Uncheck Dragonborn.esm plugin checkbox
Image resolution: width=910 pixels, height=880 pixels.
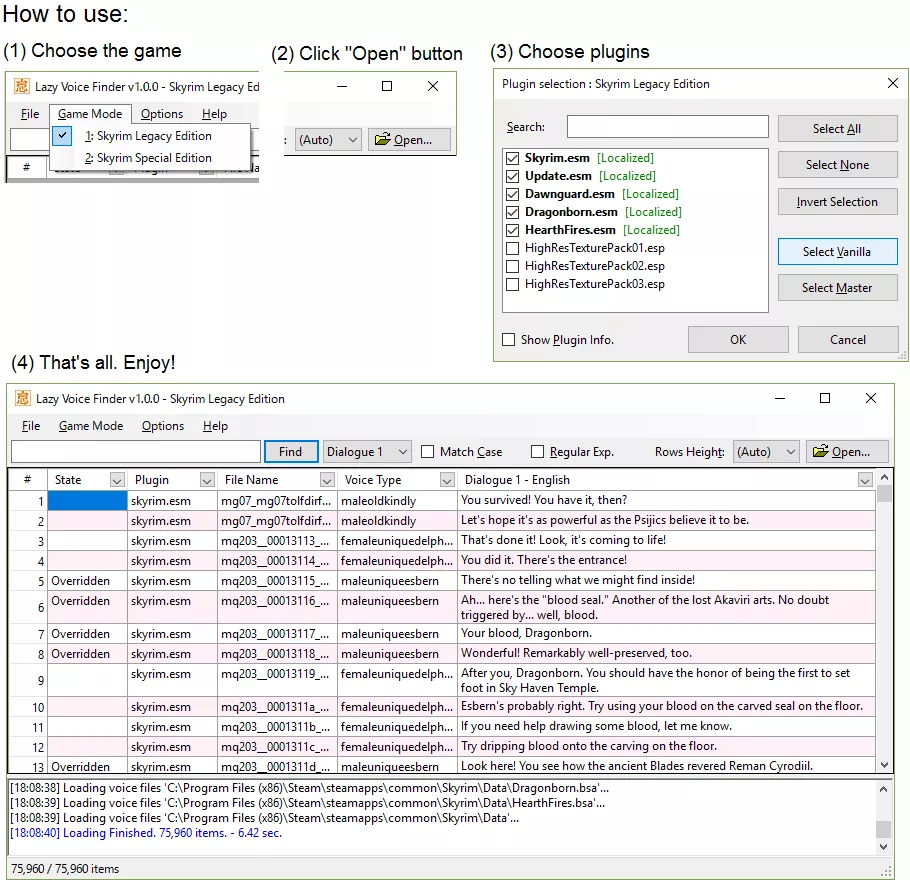pos(512,212)
